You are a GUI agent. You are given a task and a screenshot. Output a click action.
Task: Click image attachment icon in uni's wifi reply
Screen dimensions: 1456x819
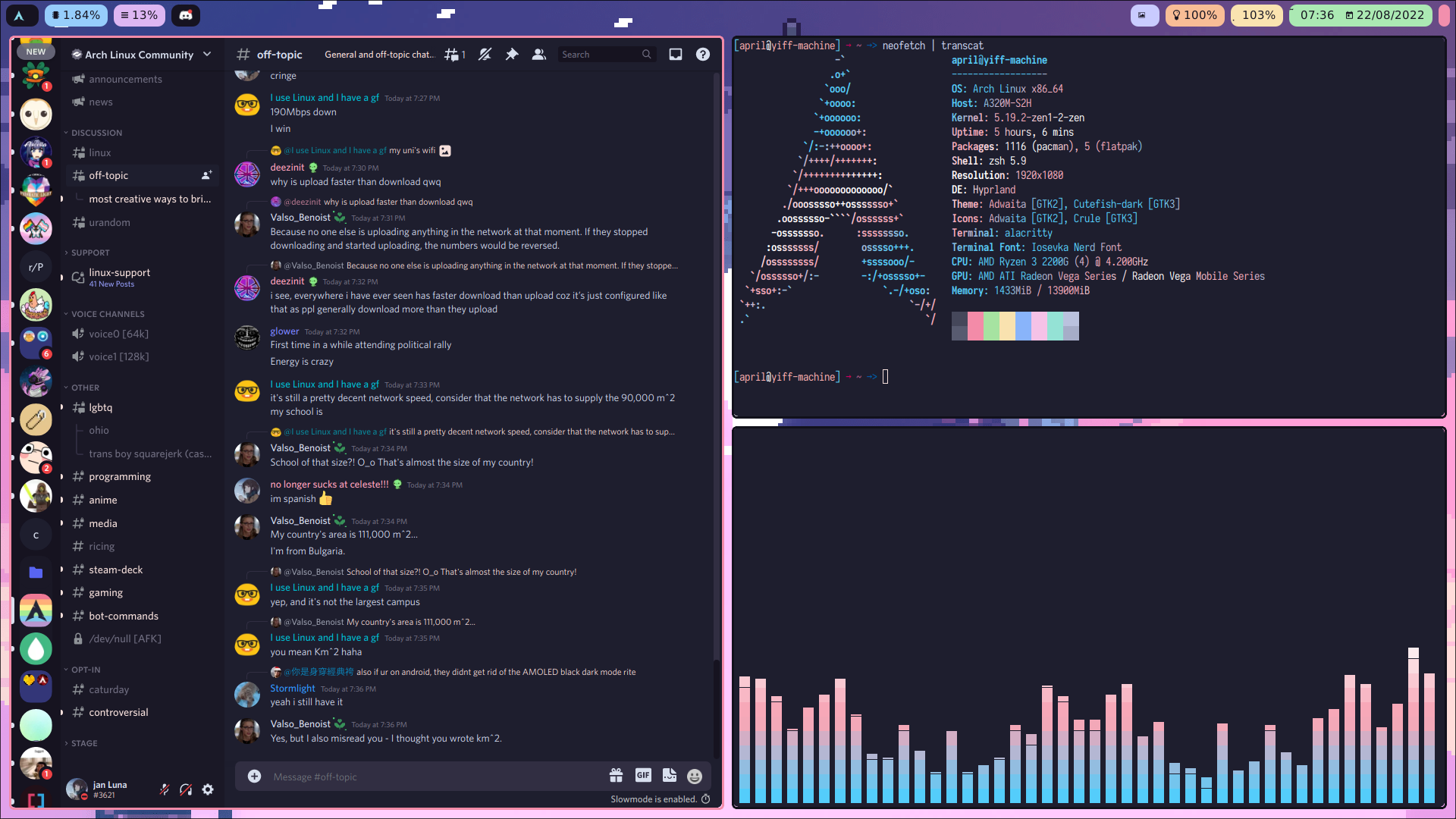pyautogui.click(x=445, y=150)
